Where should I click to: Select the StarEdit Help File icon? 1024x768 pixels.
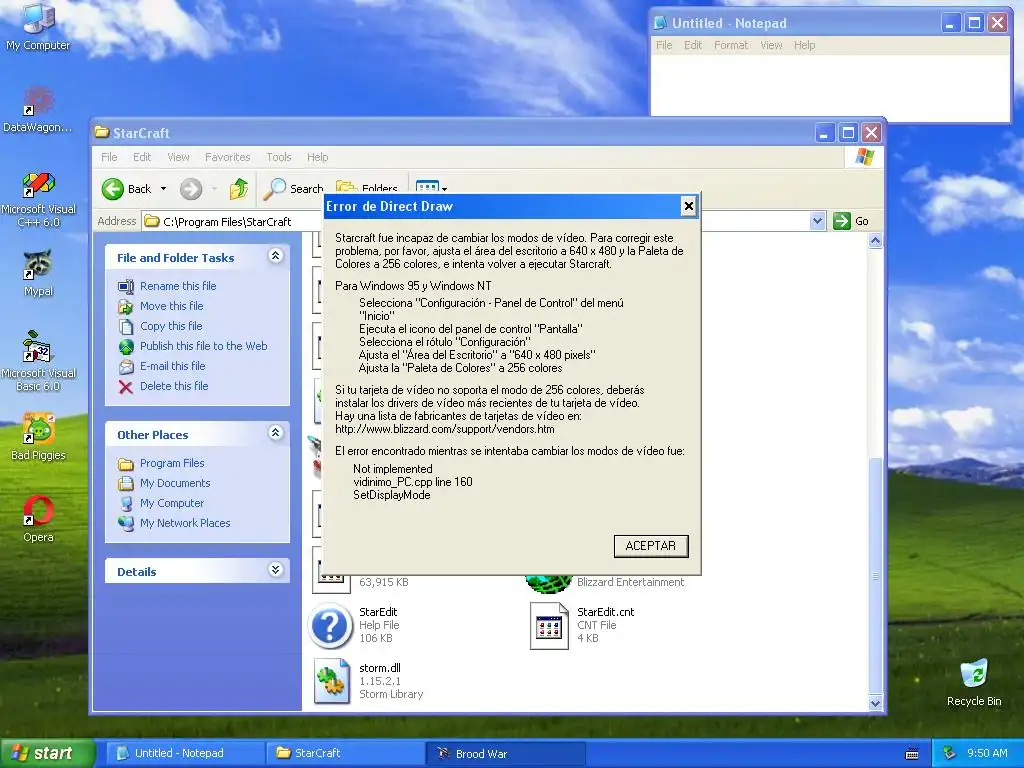(x=330, y=625)
